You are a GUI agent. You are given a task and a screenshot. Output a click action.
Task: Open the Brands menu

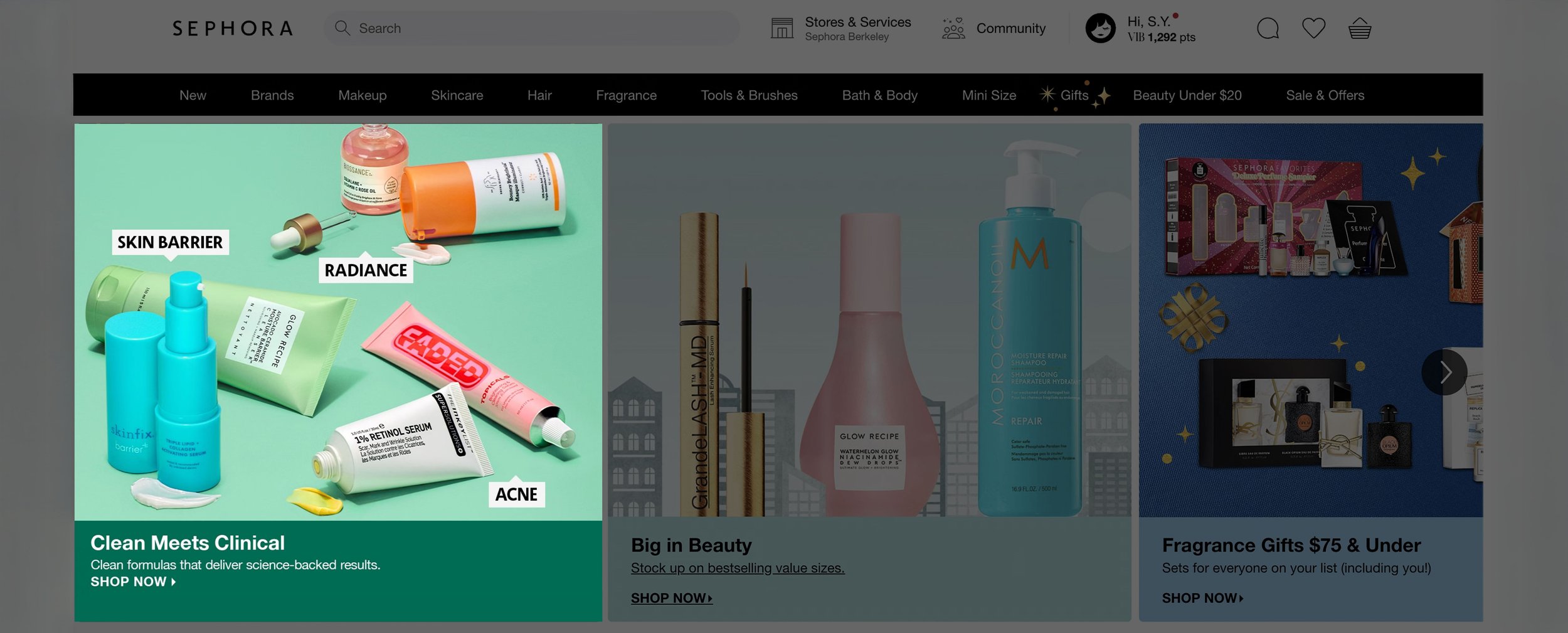pyautogui.click(x=272, y=95)
